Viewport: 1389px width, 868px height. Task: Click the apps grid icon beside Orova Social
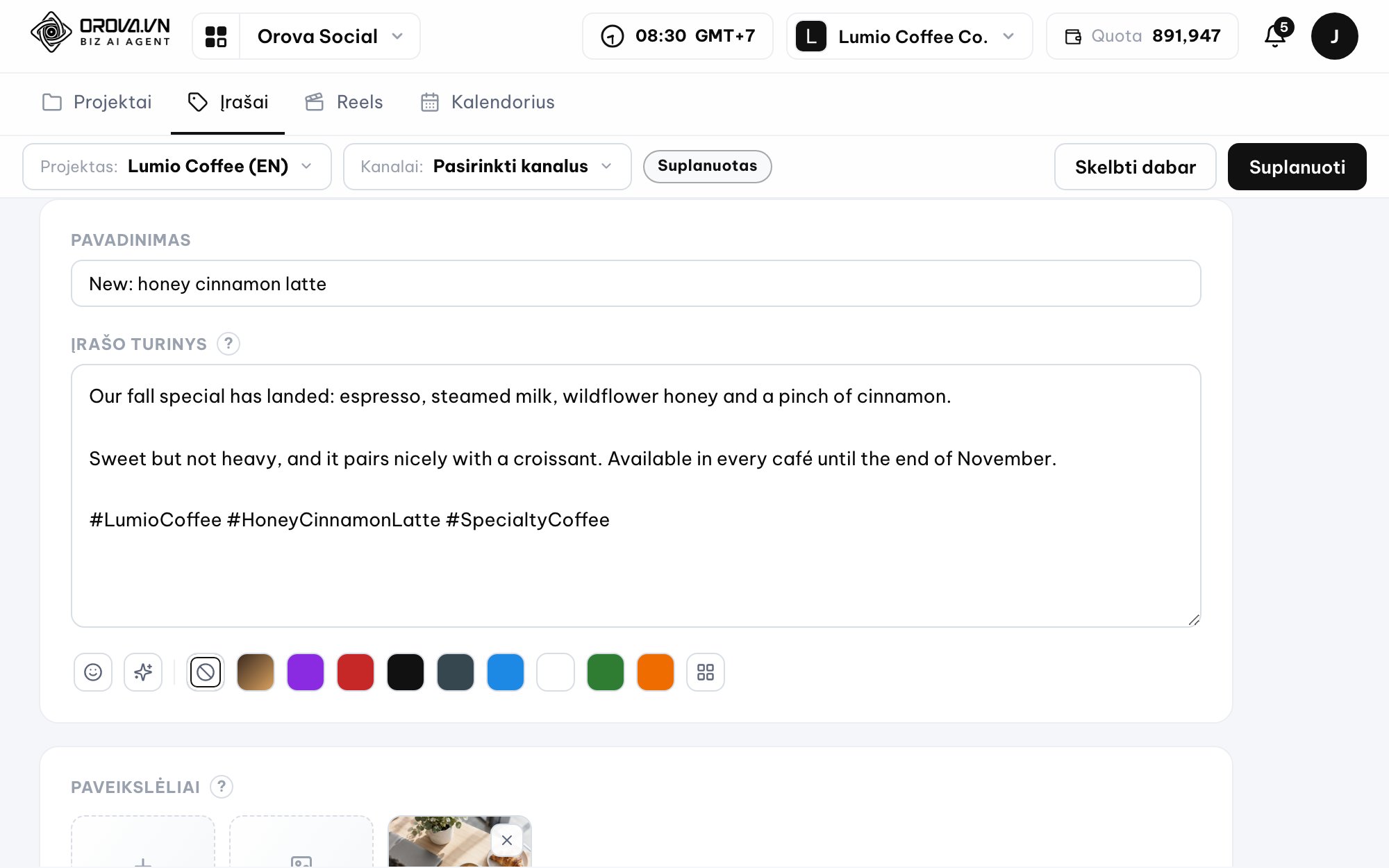click(216, 36)
